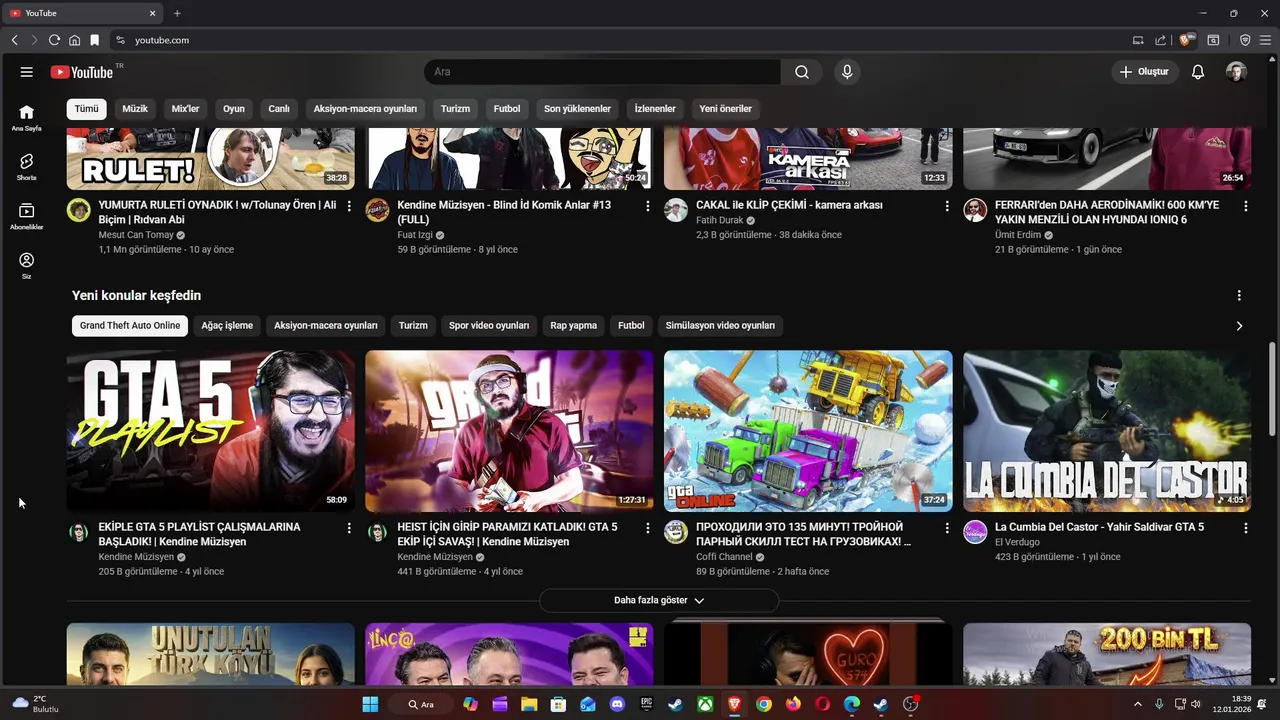Click the page vertical scrollbar thumb
1280x720 pixels.
pyautogui.click(x=1272, y=388)
